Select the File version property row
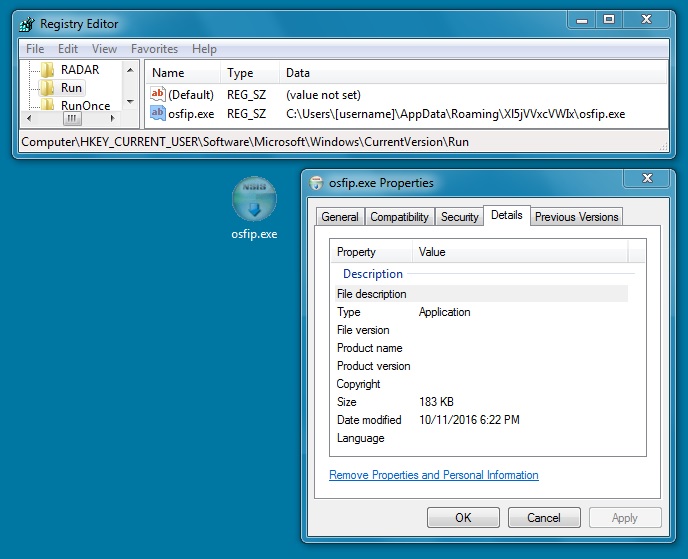This screenshot has height=559, width=688. click(481, 330)
